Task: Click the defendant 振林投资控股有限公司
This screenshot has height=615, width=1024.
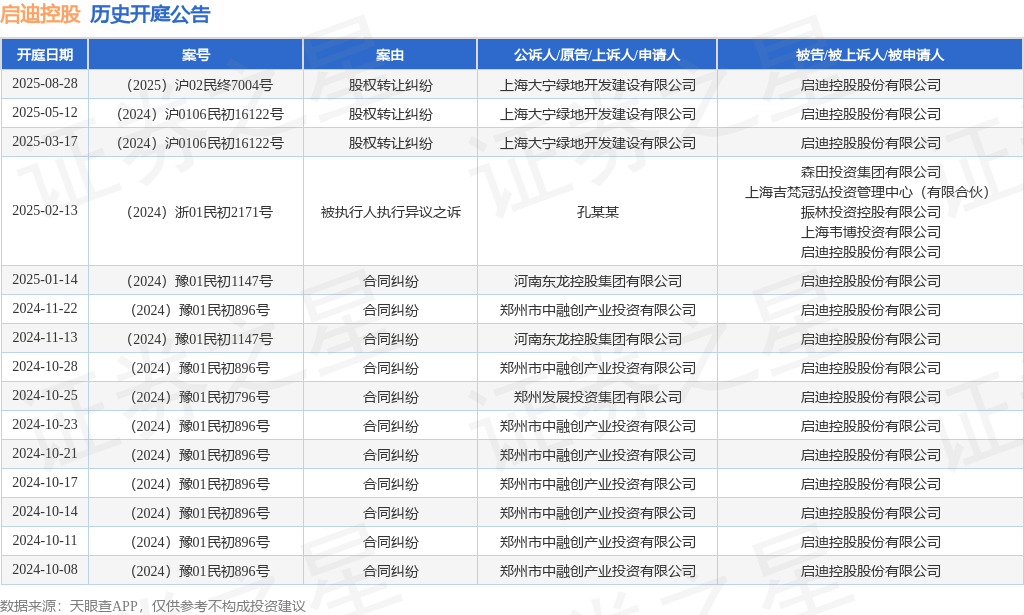Action: (x=870, y=212)
